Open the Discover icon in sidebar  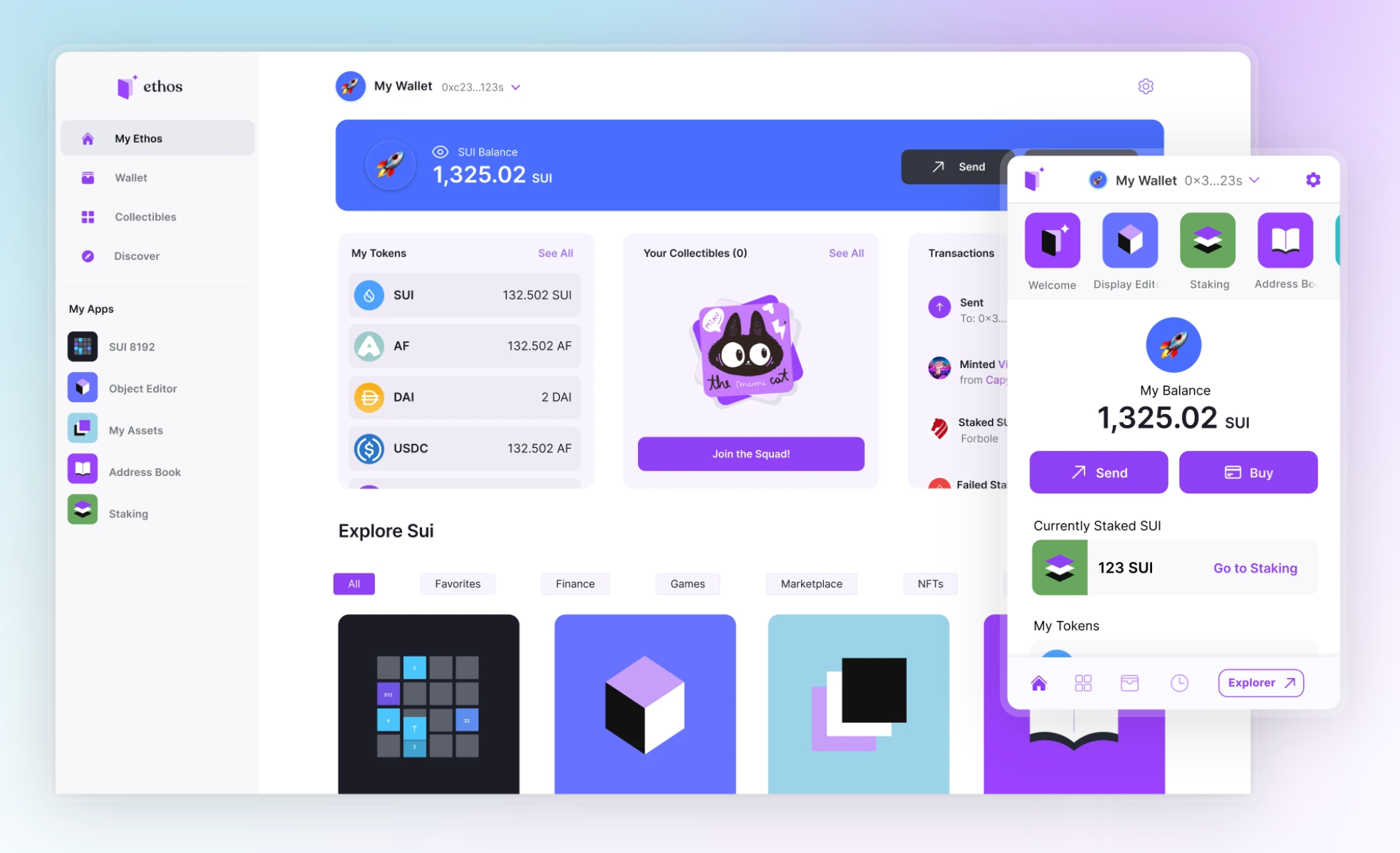87,255
